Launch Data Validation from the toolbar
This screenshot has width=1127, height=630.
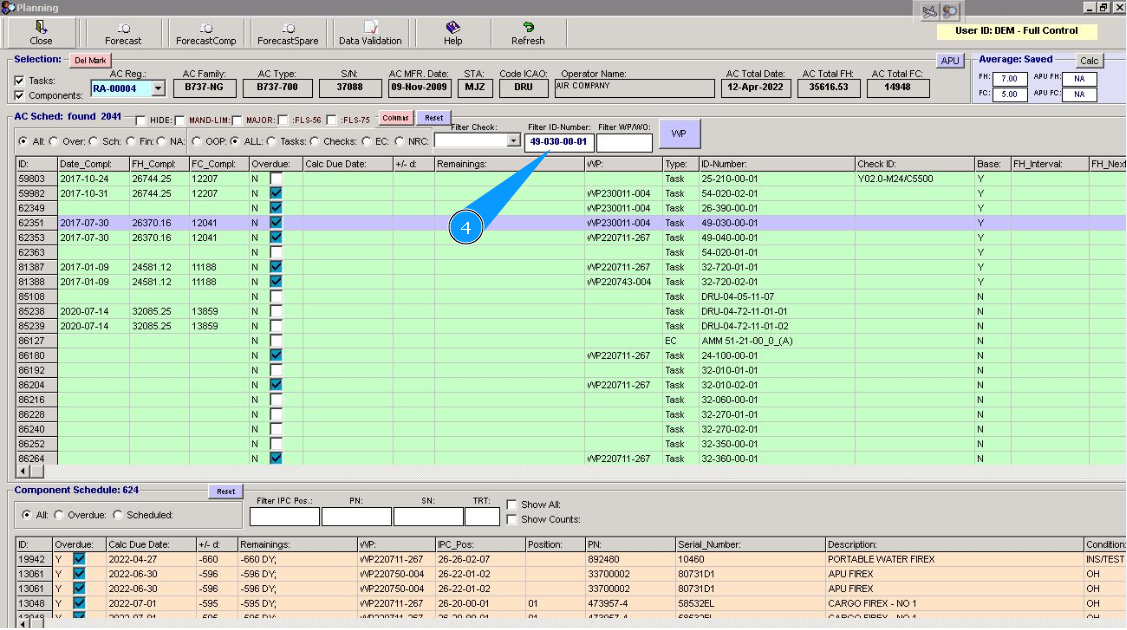point(370,33)
